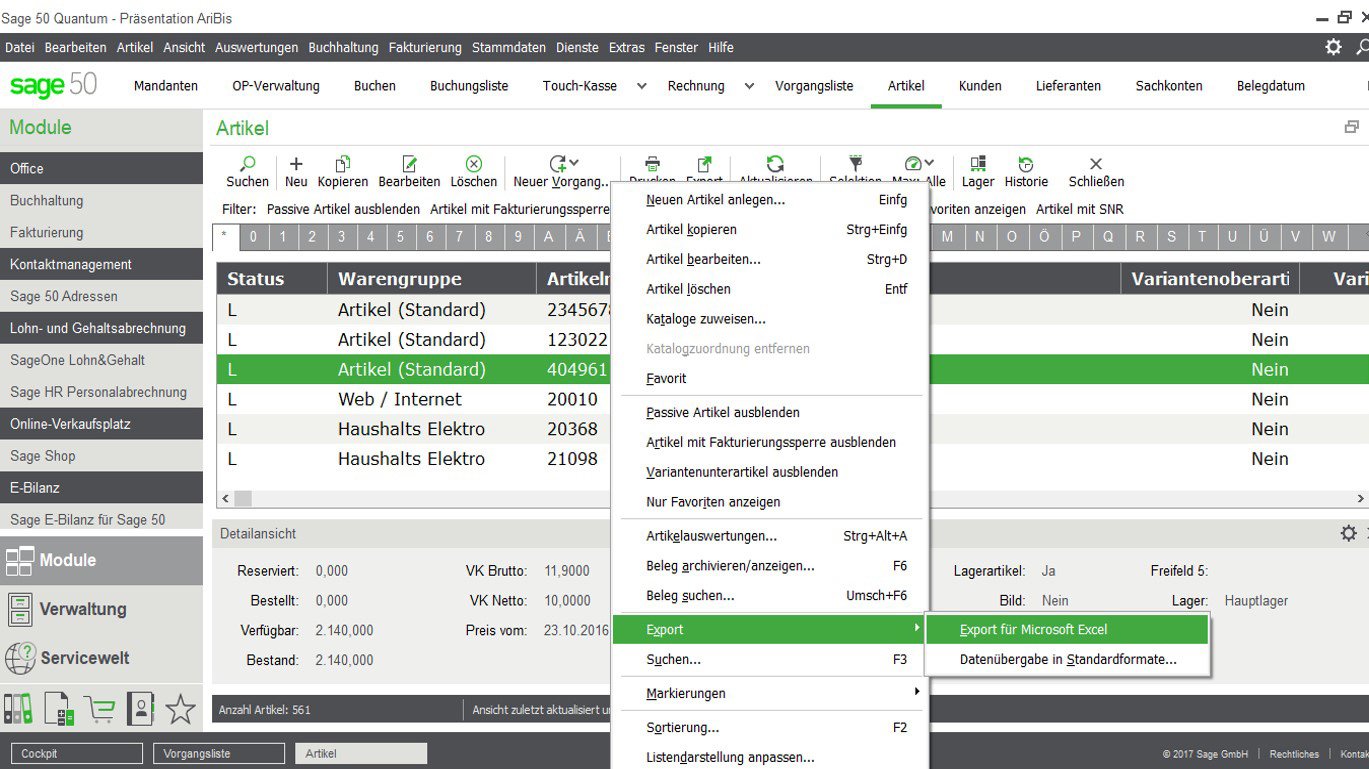The width and height of the screenshot is (1369, 769).
Task: Open the Lager icon in the toolbar
Action: pos(978,163)
